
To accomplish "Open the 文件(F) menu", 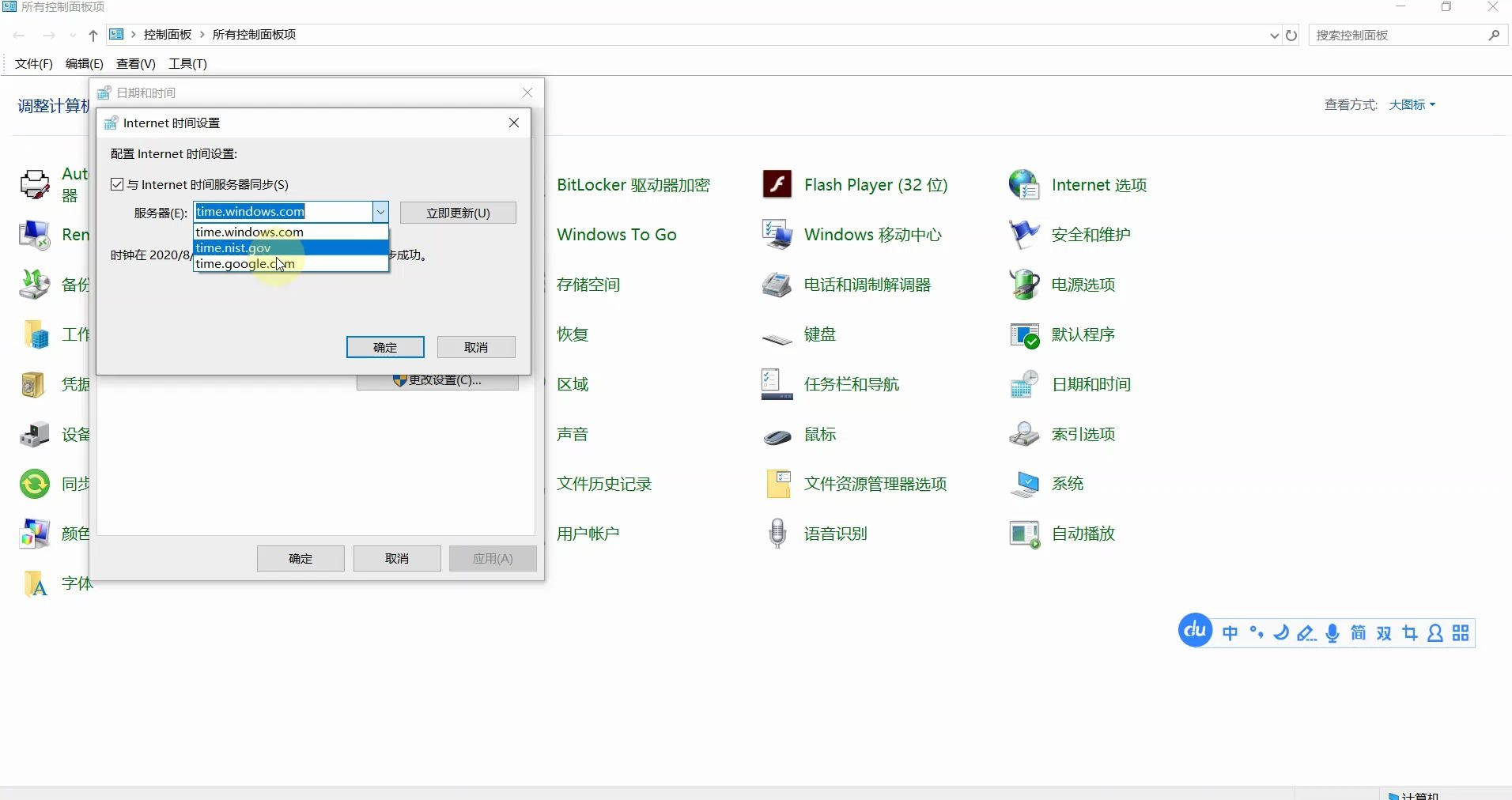I will point(34,63).
